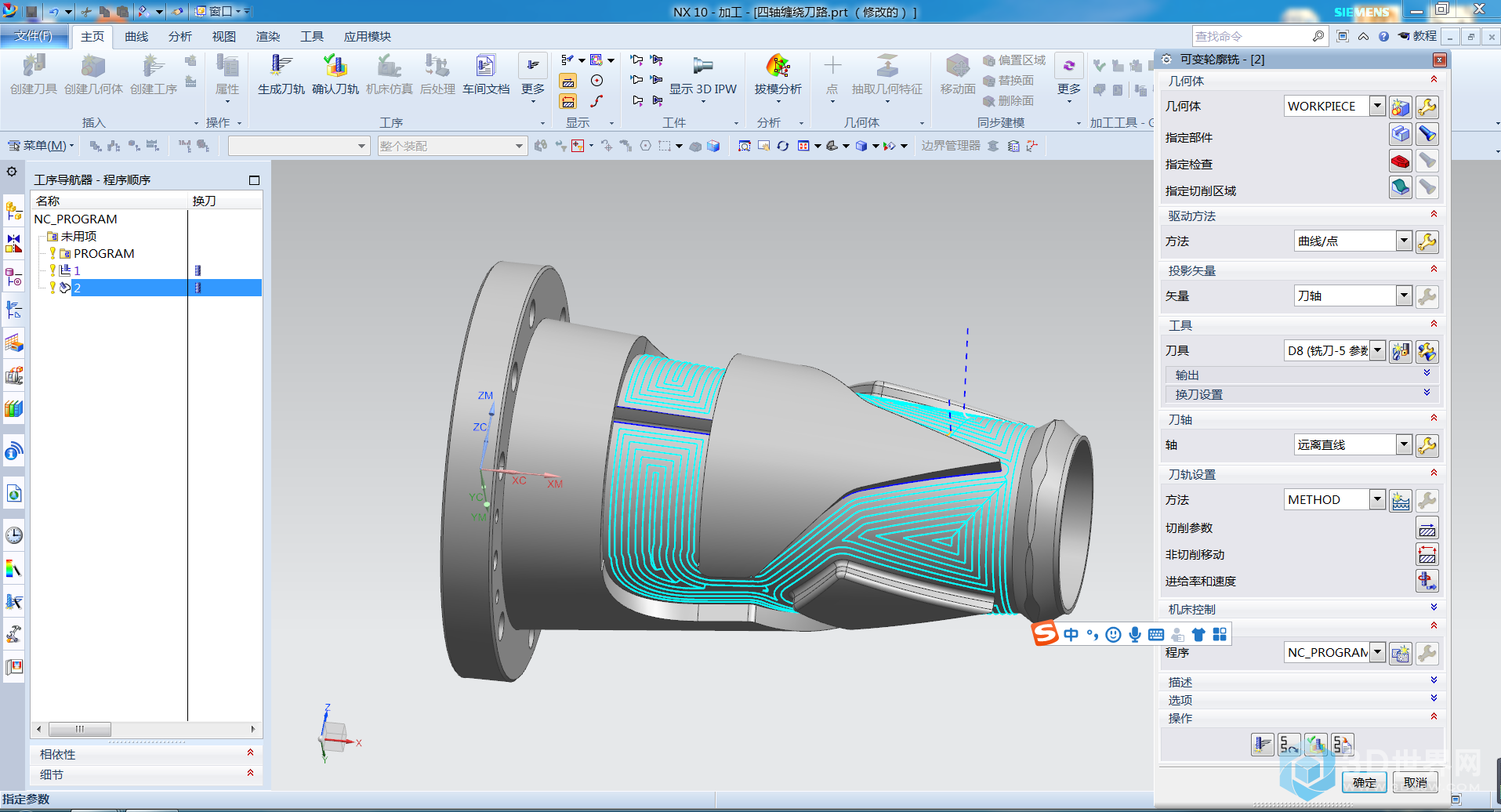
Task: Click the Verify Tool Path (确认刀轨) icon
Action: [x=335, y=66]
